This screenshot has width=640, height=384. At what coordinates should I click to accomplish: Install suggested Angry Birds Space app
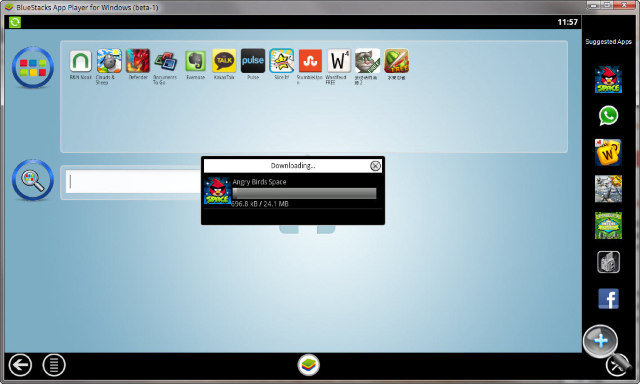click(x=608, y=79)
